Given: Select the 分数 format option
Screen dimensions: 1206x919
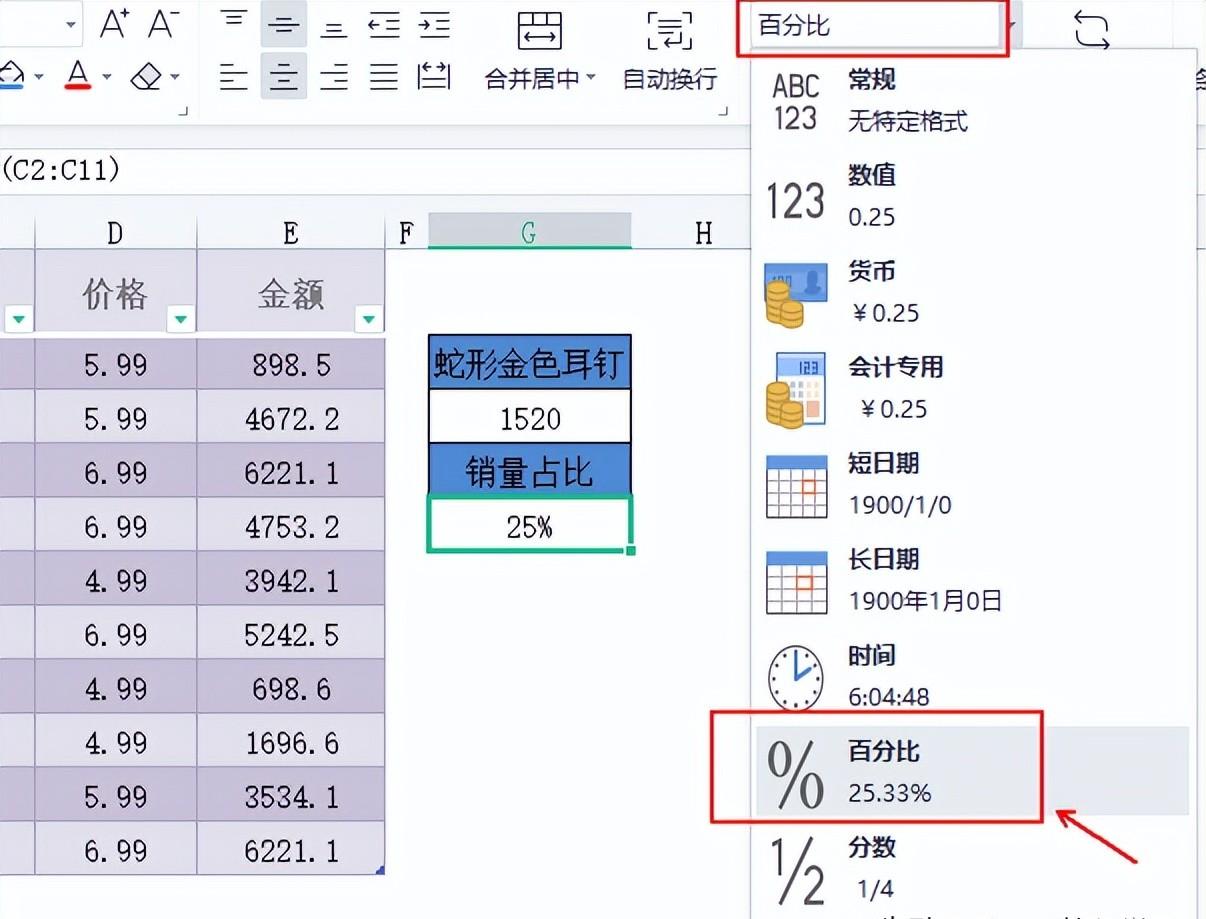Looking at the screenshot, I should point(973,868).
